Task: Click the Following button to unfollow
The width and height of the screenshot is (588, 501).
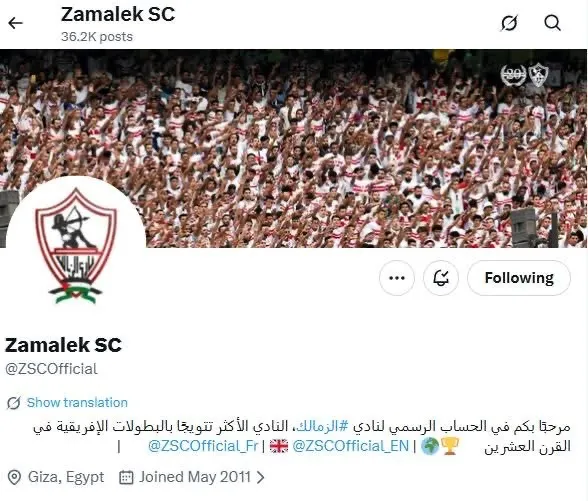Action: (519, 278)
